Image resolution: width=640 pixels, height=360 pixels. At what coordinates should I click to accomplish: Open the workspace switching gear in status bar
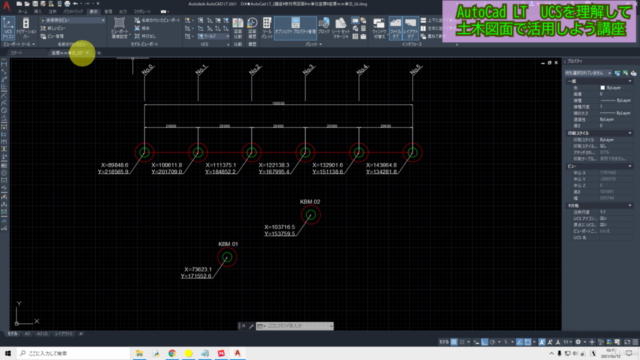point(578,342)
